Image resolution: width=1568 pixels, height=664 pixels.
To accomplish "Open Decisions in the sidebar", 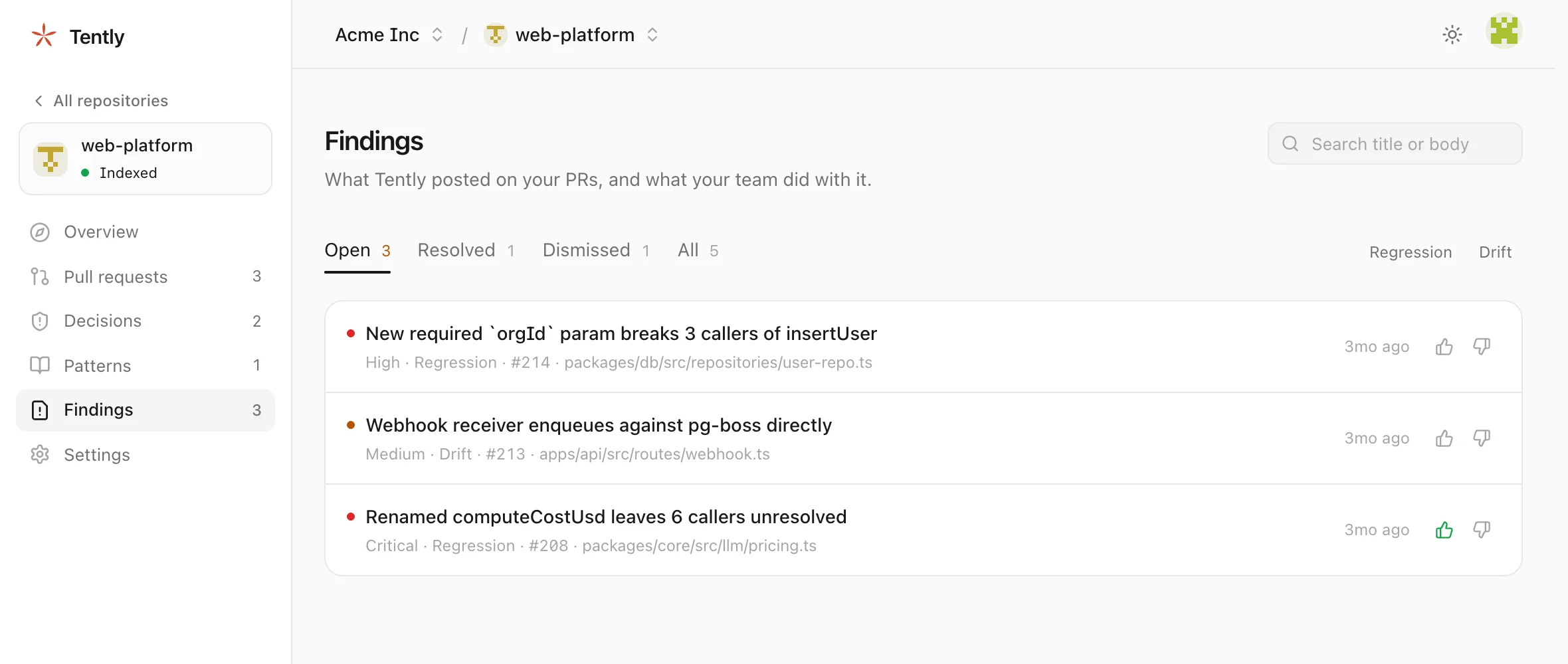I will pyautogui.click(x=145, y=321).
